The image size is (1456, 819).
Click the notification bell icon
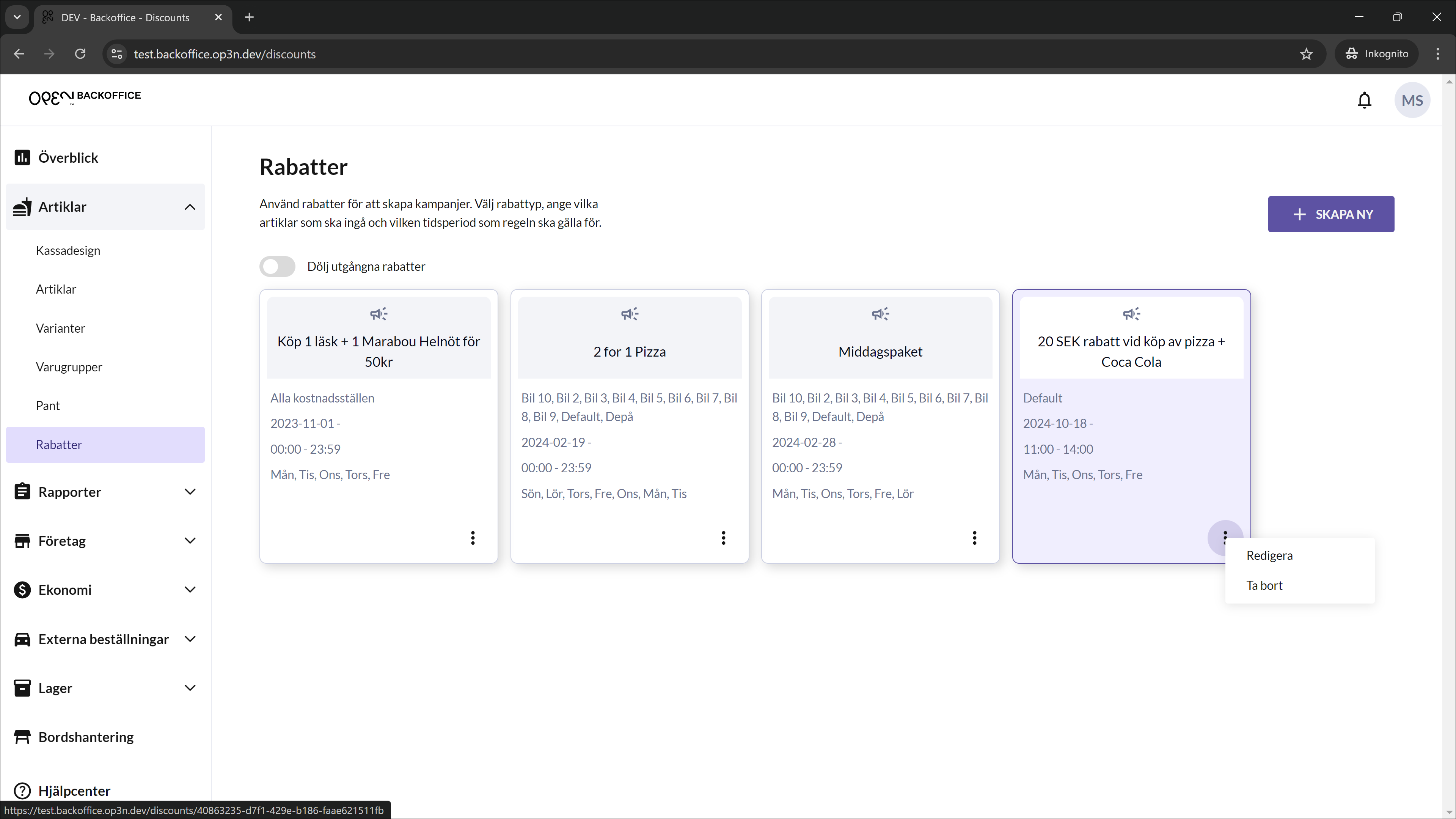[1364, 100]
